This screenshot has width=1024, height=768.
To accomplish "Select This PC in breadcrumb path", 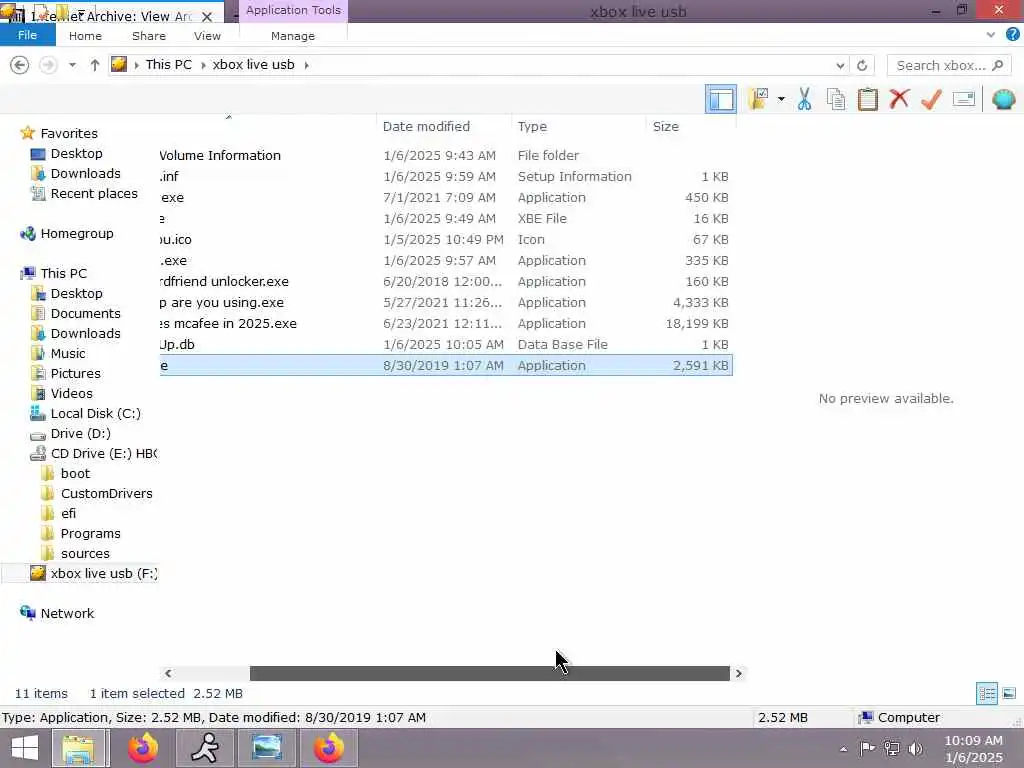I will [168, 65].
